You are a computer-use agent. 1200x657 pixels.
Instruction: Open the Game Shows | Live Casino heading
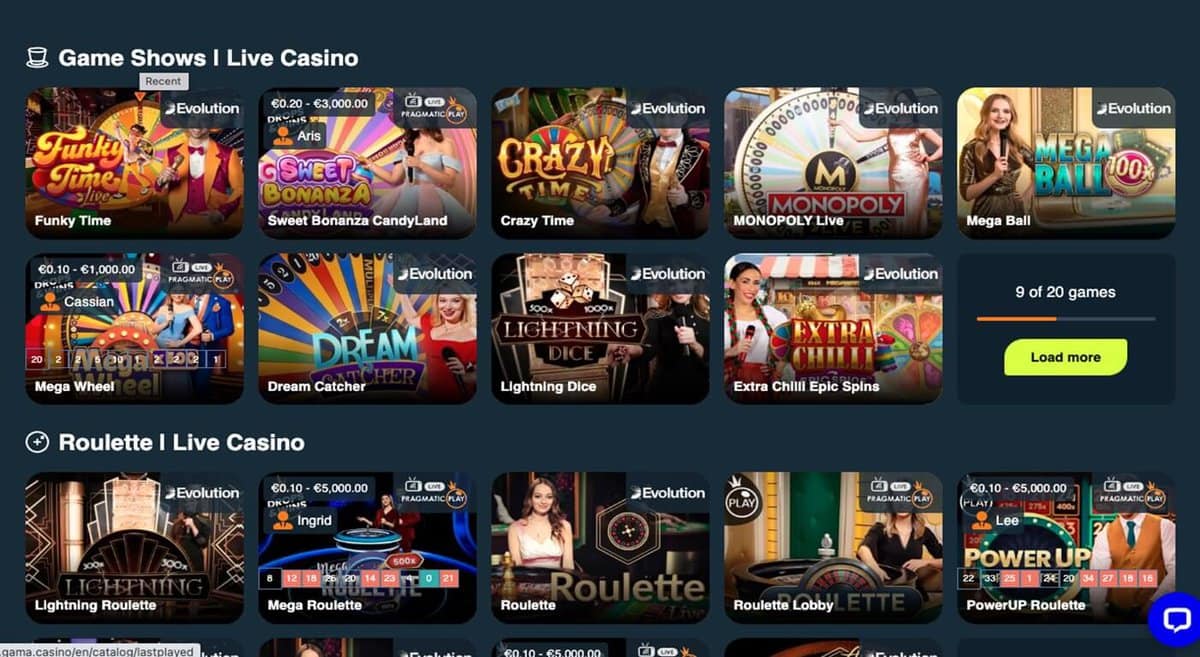coord(208,58)
